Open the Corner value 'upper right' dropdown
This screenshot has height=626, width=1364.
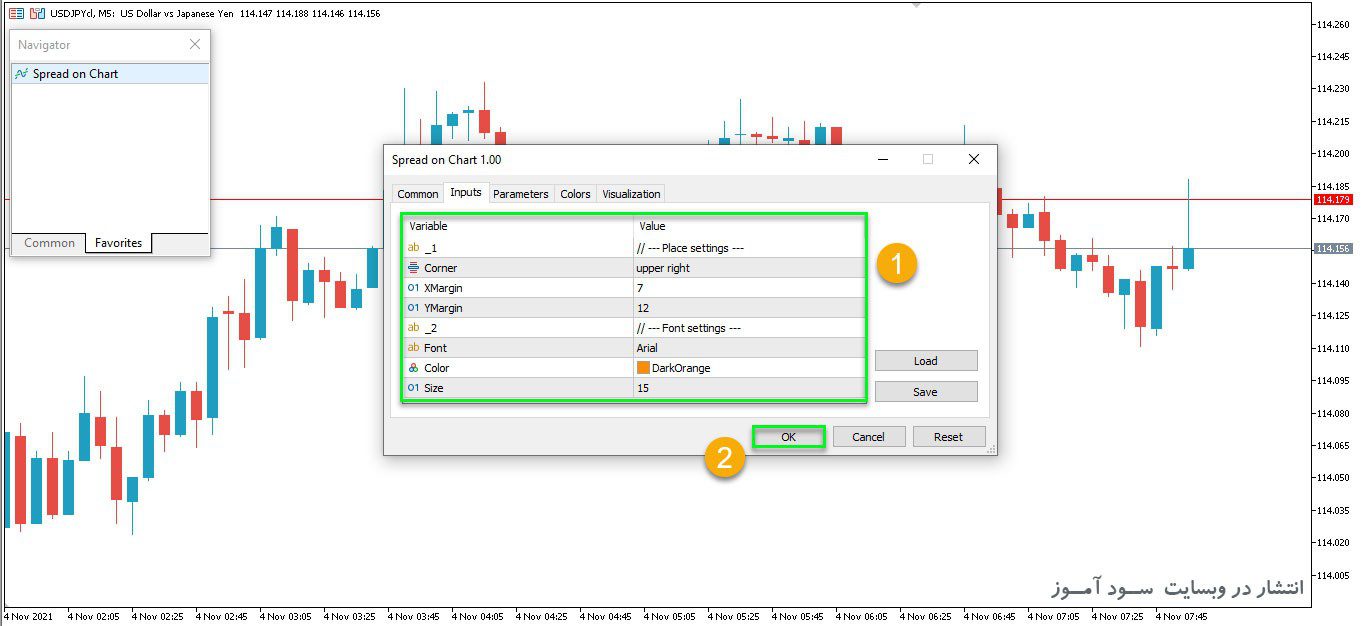(749, 268)
